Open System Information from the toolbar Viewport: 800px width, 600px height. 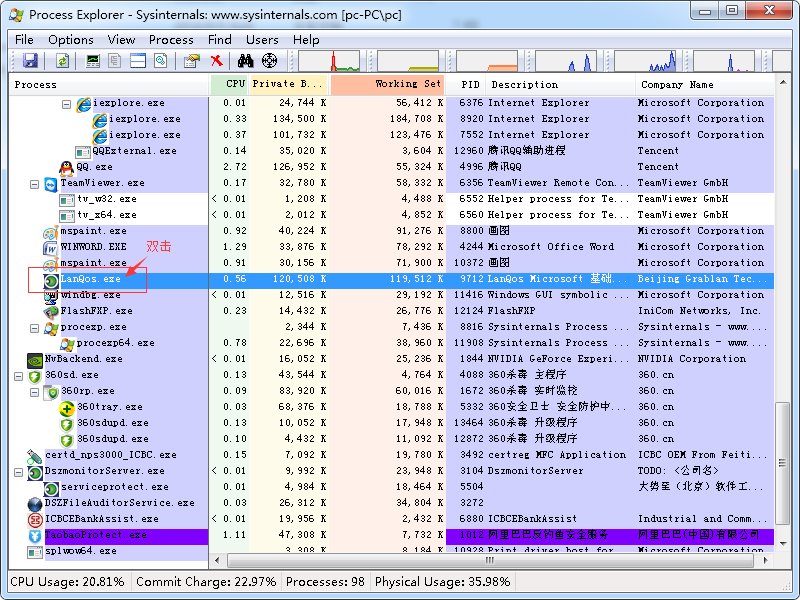pos(94,61)
